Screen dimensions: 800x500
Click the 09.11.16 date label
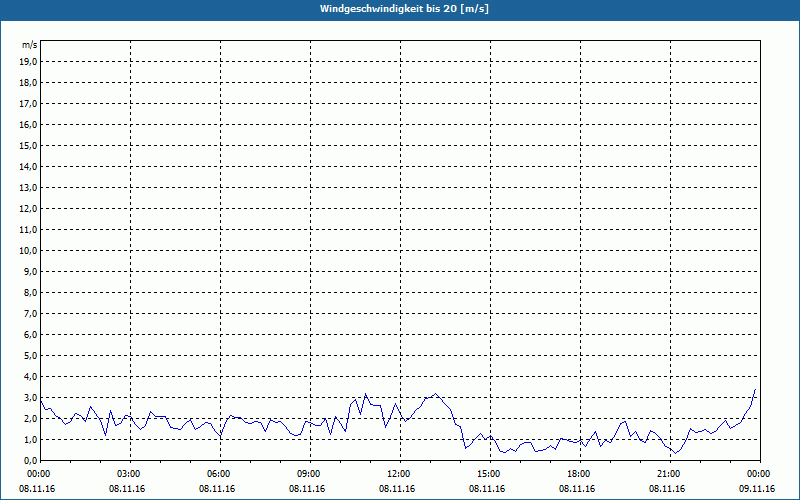tap(757, 489)
